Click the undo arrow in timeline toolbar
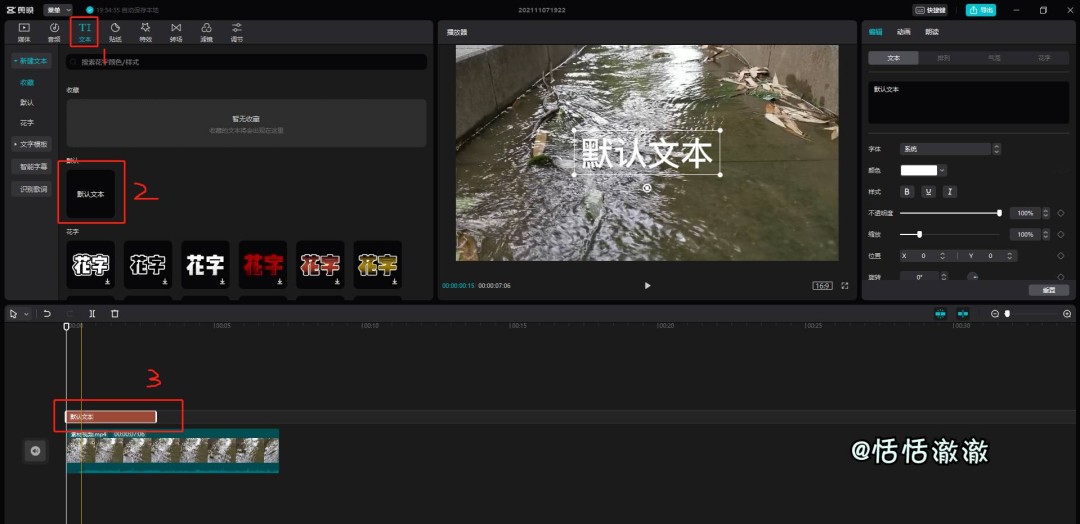This screenshot has height=524, width=1080. (47, 313)
